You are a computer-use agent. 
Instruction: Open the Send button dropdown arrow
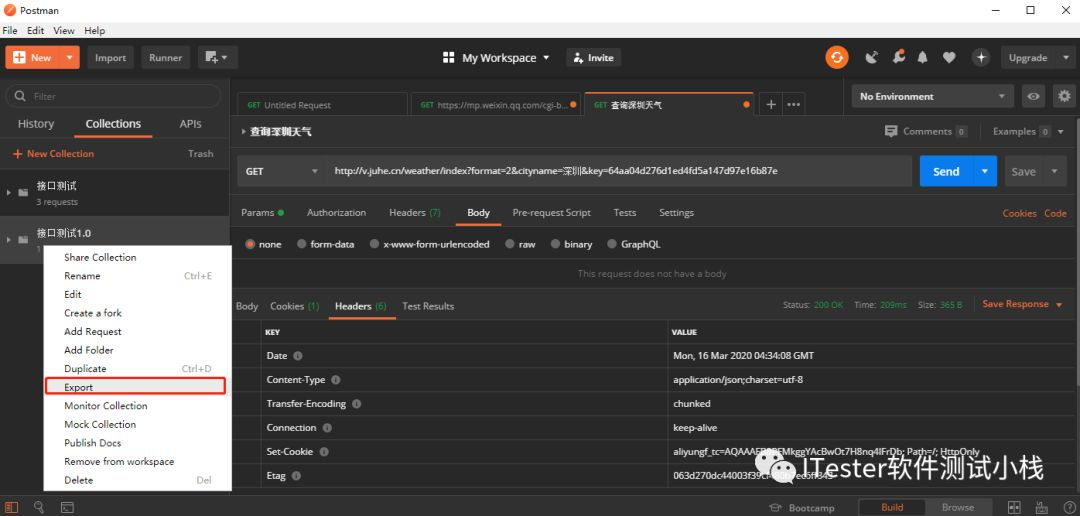point(985,171)
